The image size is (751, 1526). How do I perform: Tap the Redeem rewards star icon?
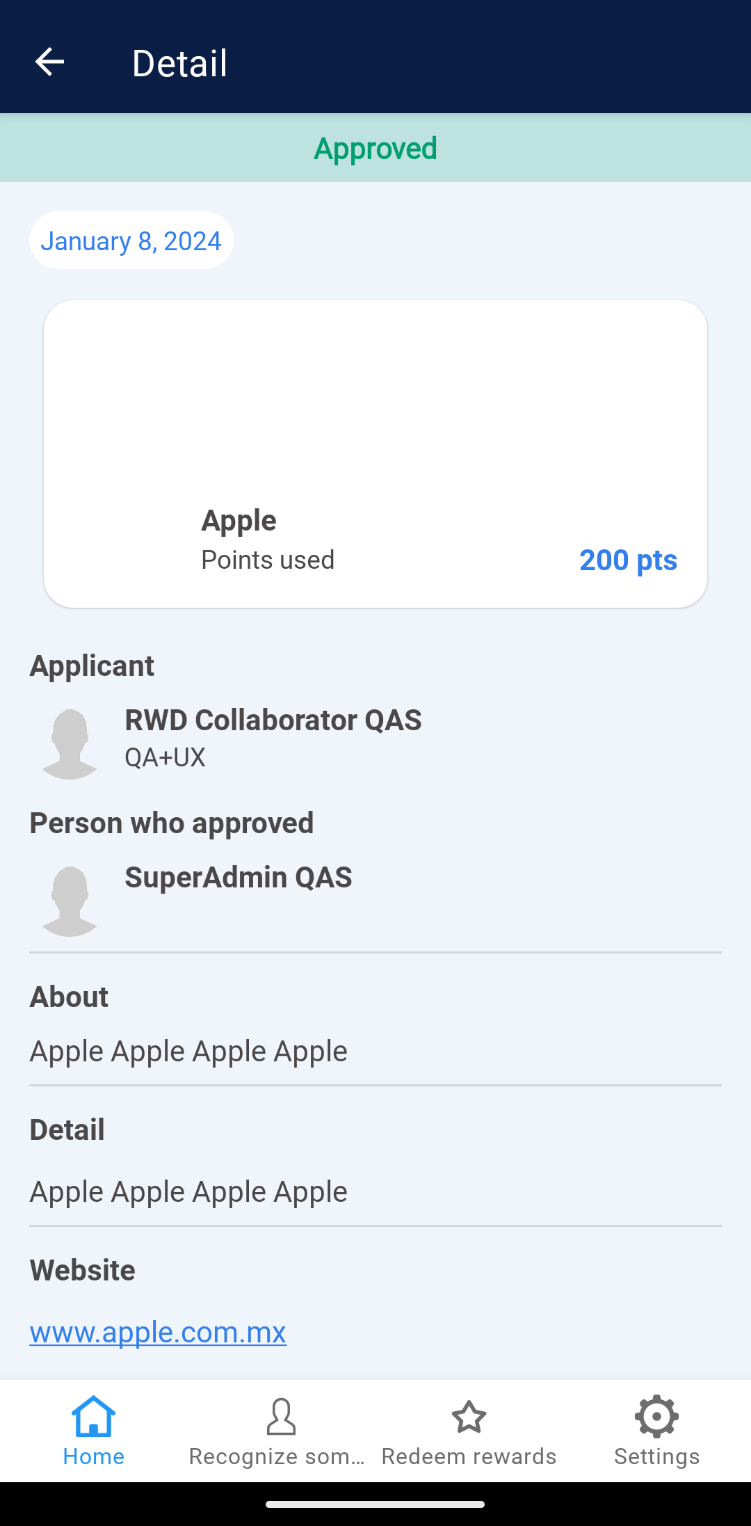pyautogui.click(x=469, y=1416)
